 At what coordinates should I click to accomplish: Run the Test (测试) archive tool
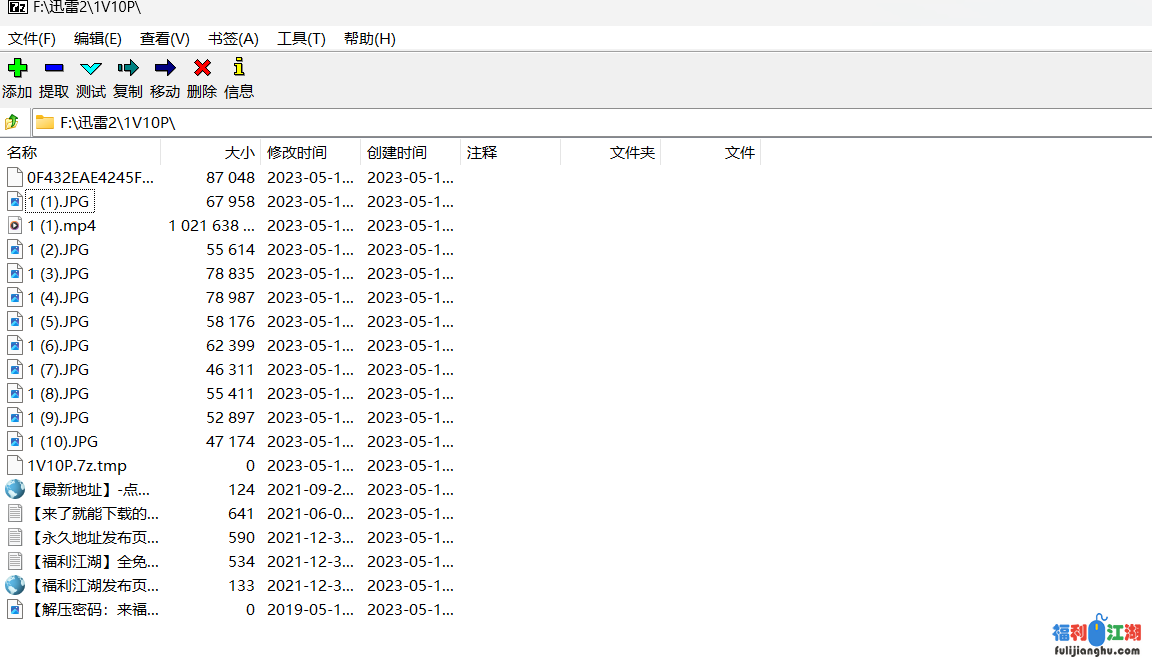(x=91, y=69)
